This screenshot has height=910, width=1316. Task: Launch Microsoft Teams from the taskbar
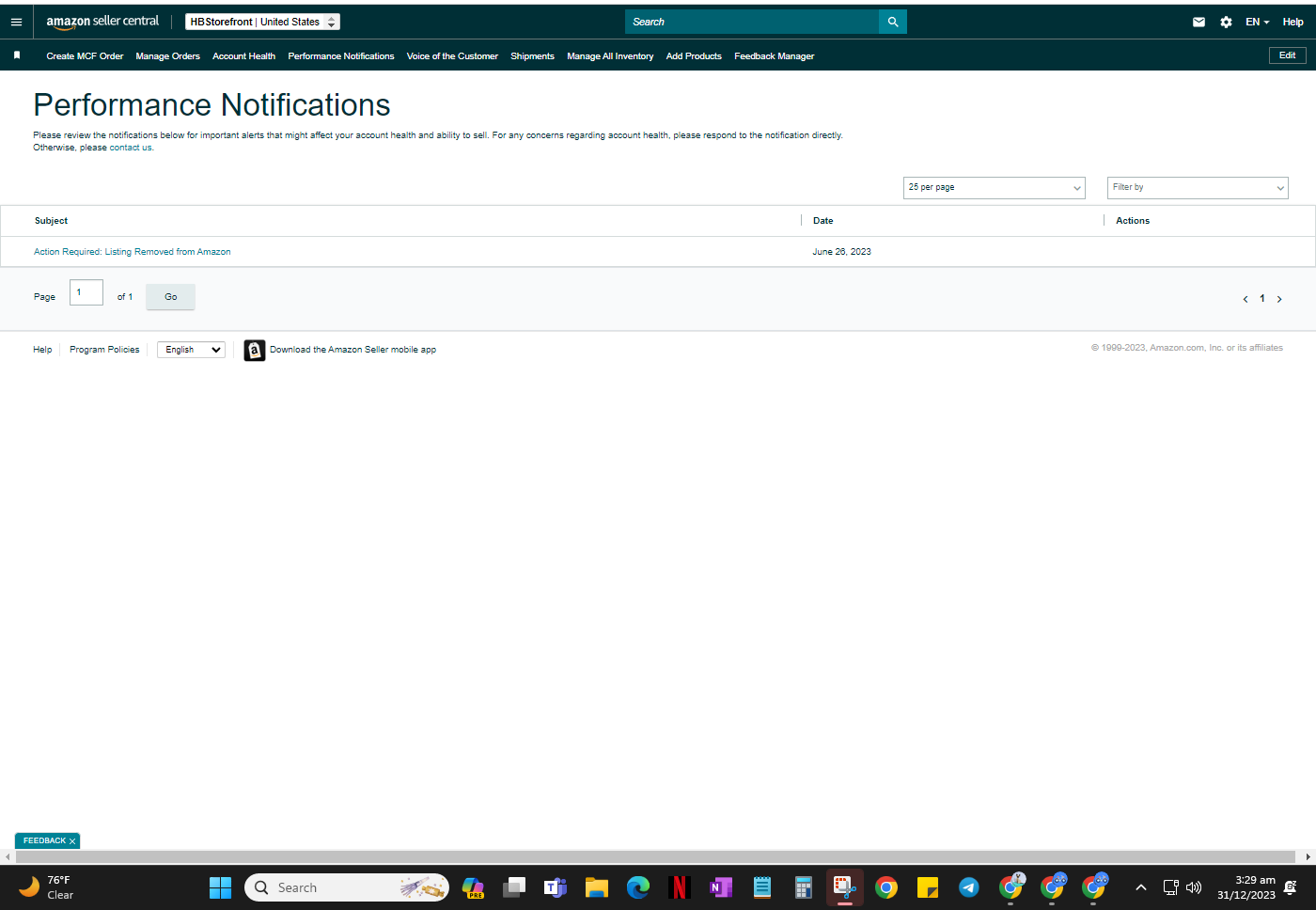coord(556,887)
